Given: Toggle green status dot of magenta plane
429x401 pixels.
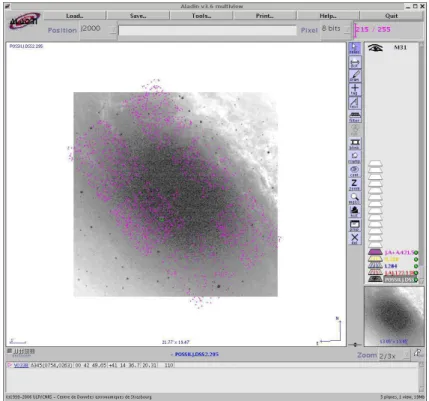Looking at the screenshot, I should tap(416, 253).
